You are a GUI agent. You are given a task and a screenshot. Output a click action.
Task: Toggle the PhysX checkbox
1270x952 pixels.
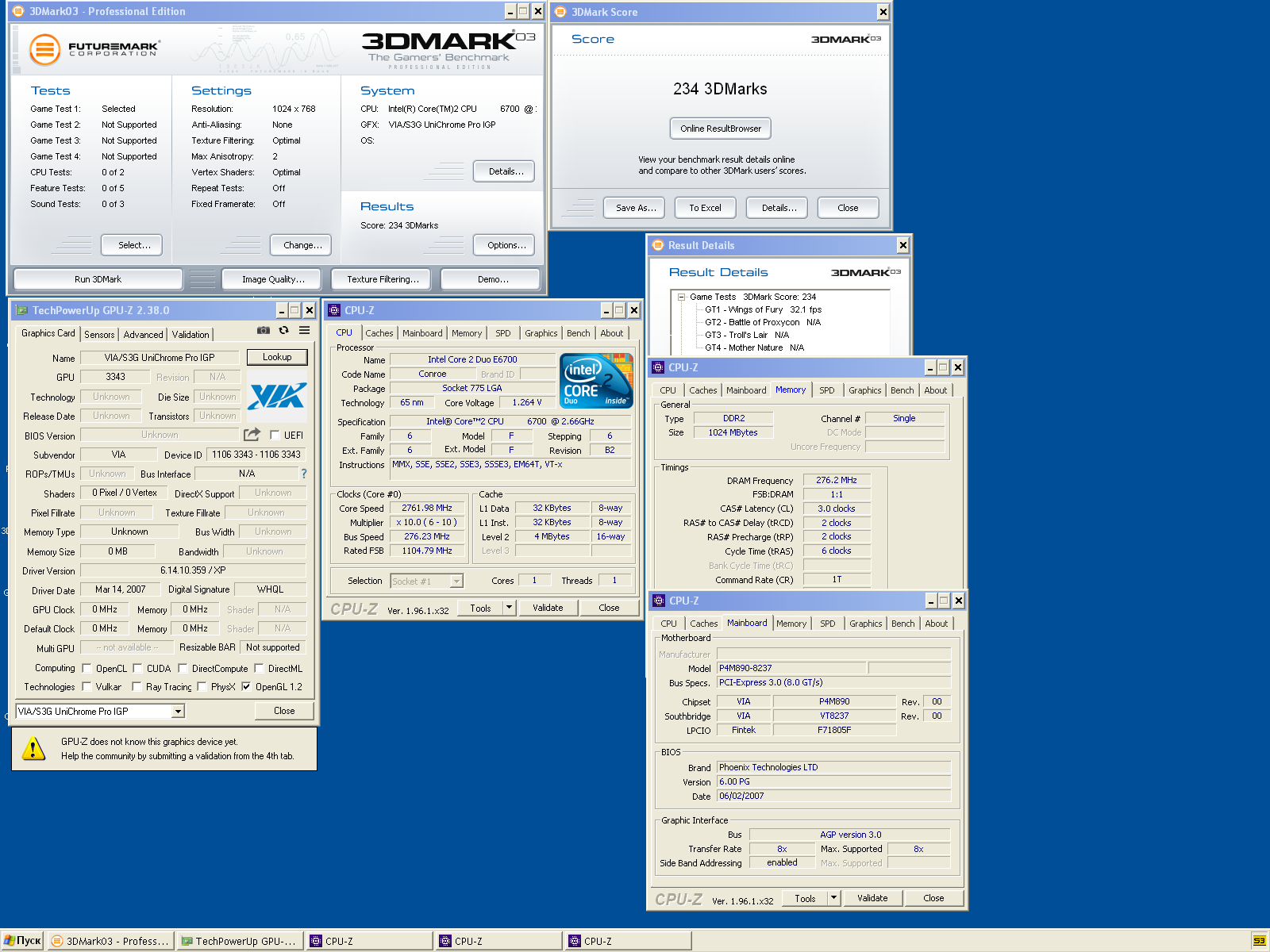pos(202,686)
